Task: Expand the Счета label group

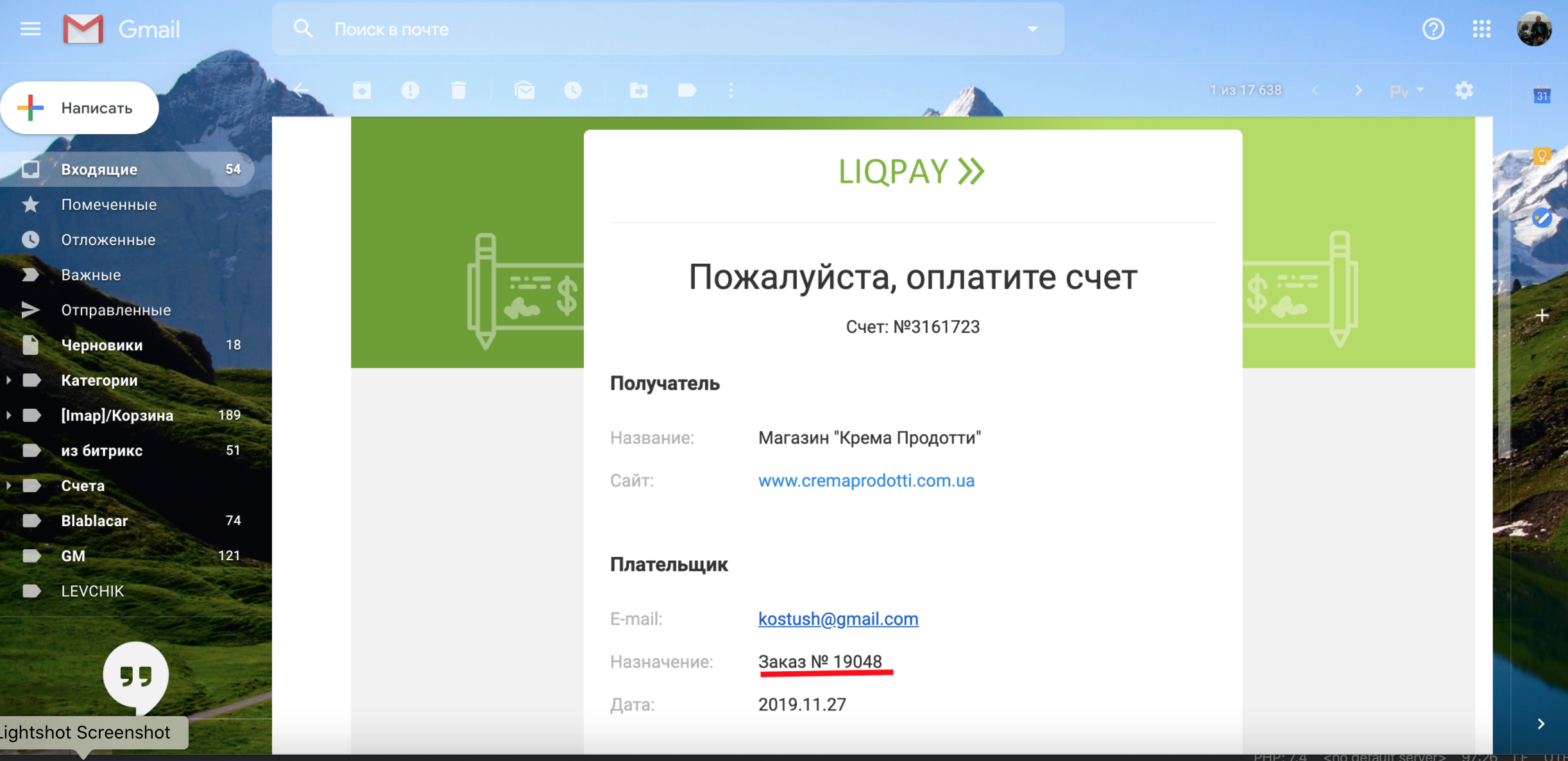Action: [9, 485]
